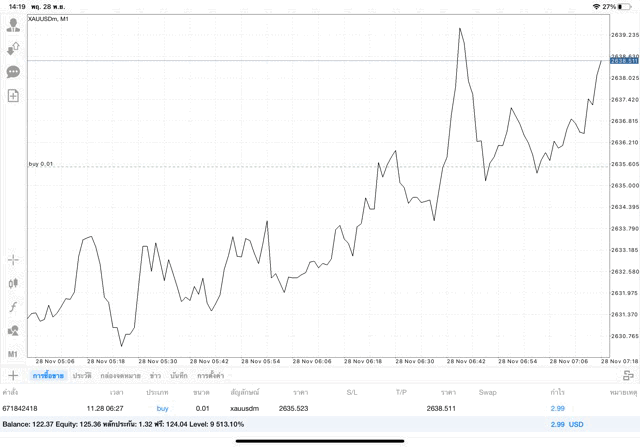Image resolution: width=640 pixels, height=447 pixels.
Task: Open the drawing objects shapes icon
Action: click(x=13, y=330)
